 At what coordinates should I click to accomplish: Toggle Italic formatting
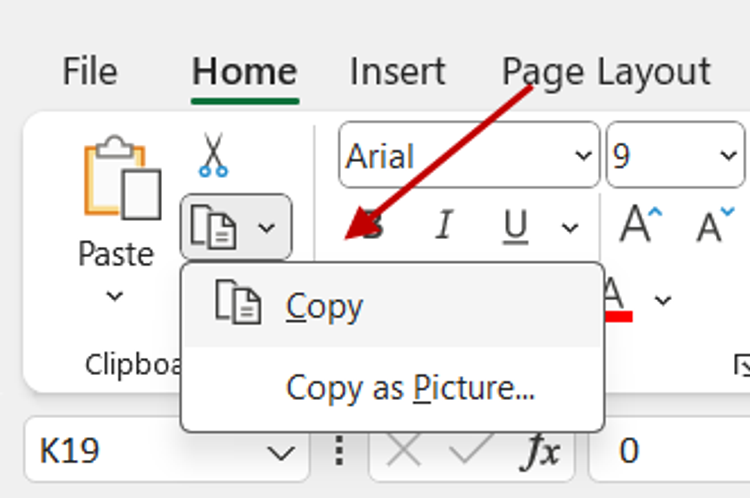[x=444, y=224]
